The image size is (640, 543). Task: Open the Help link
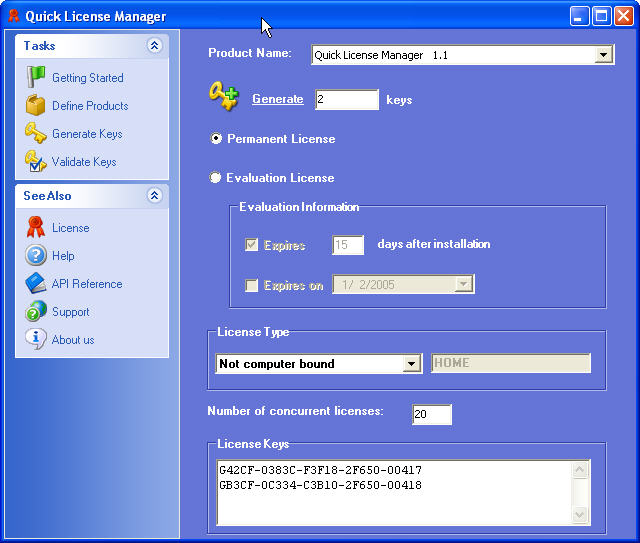[63, 256]
